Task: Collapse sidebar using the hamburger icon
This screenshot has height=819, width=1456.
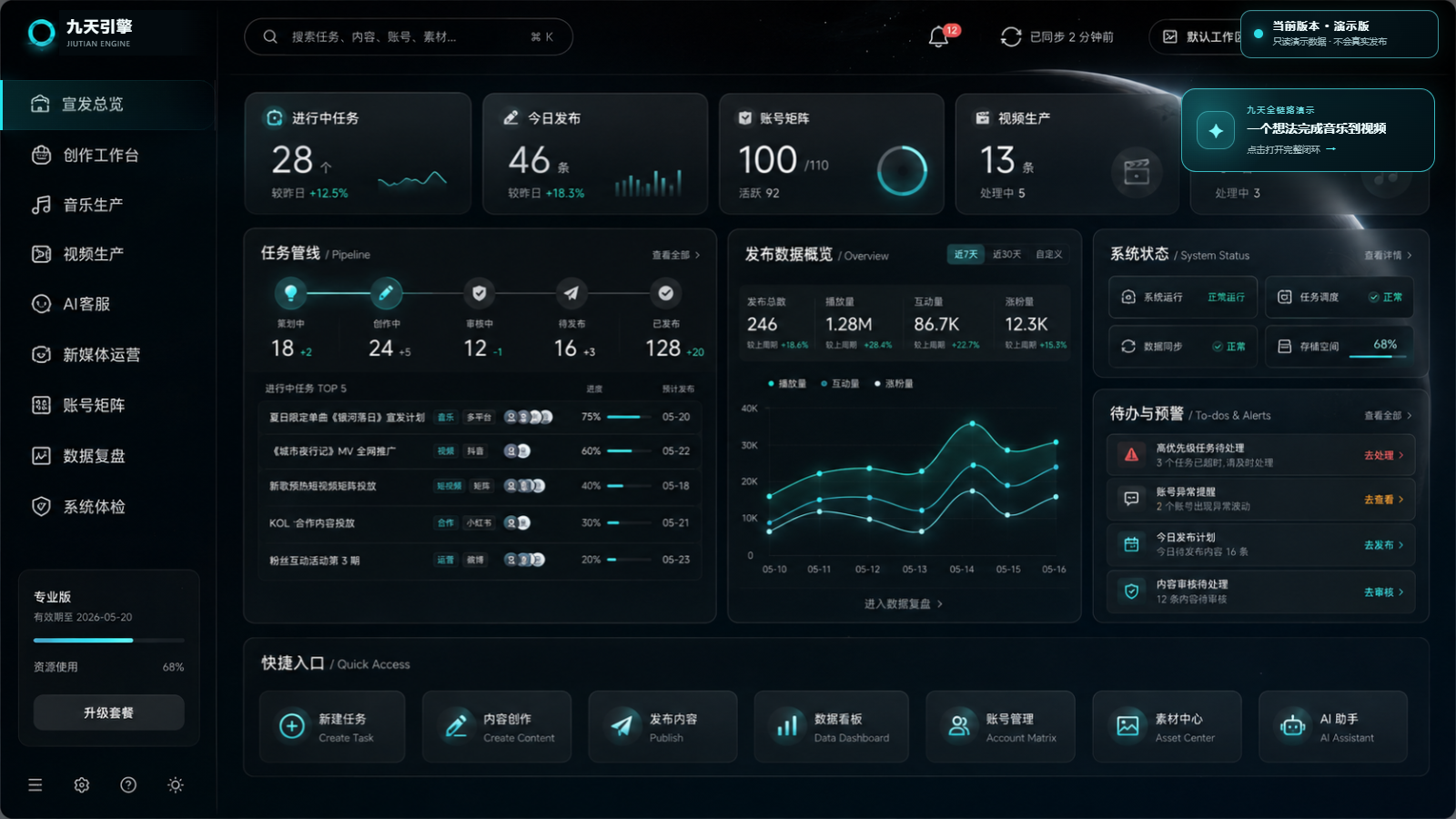Action: click(35, 784)
